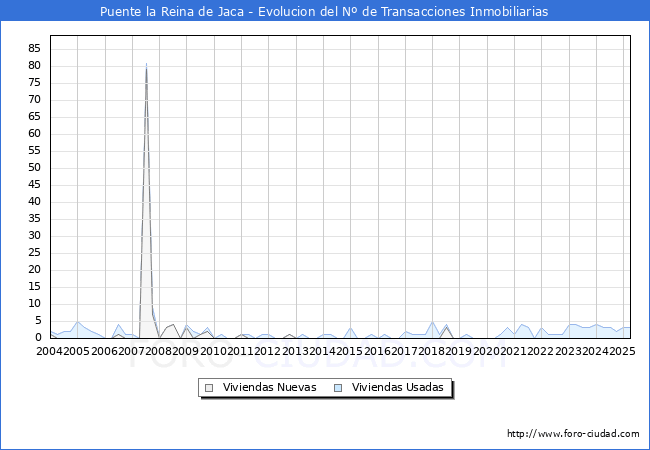
Task: Select the 2021 x-axis label
Action: (x=513, y=351)
